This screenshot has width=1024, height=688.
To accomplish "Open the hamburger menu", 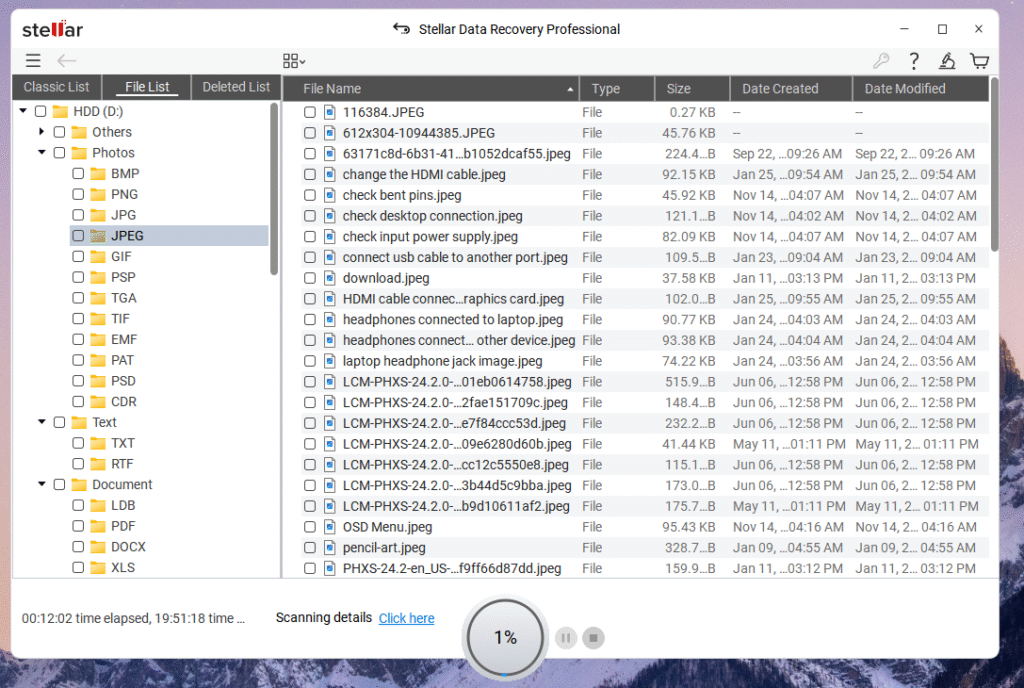I will (32, 60).
